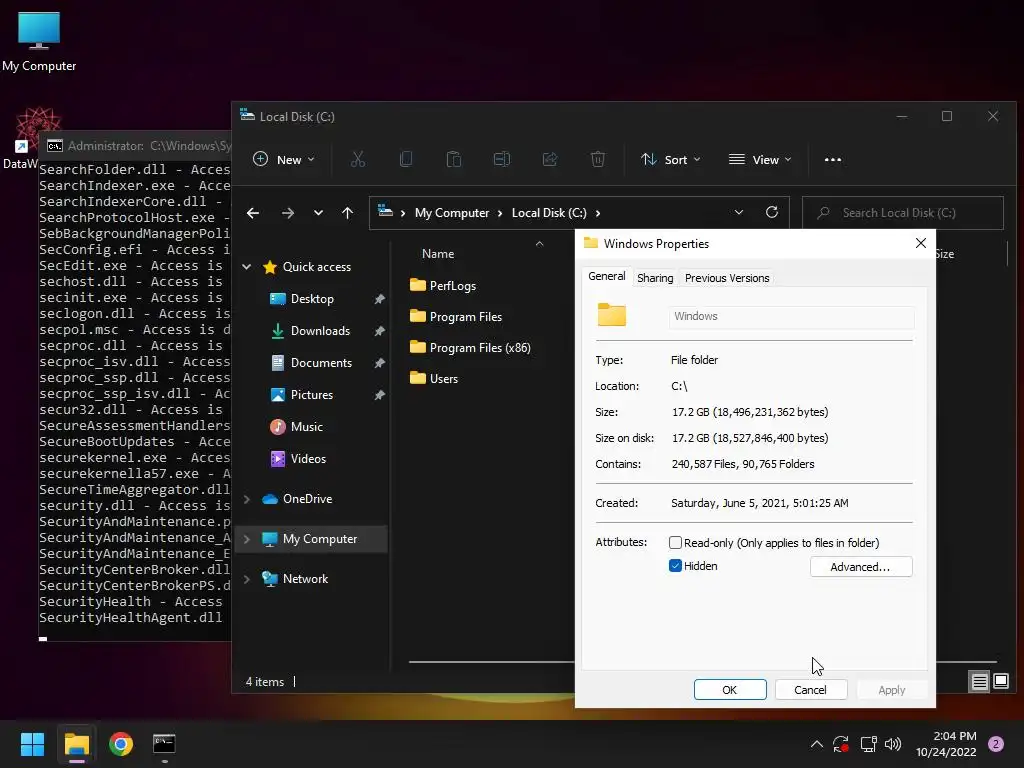Click the Paste clipboard icon in Explorer toolbar
1024x768 pixels.
[454, 159]
